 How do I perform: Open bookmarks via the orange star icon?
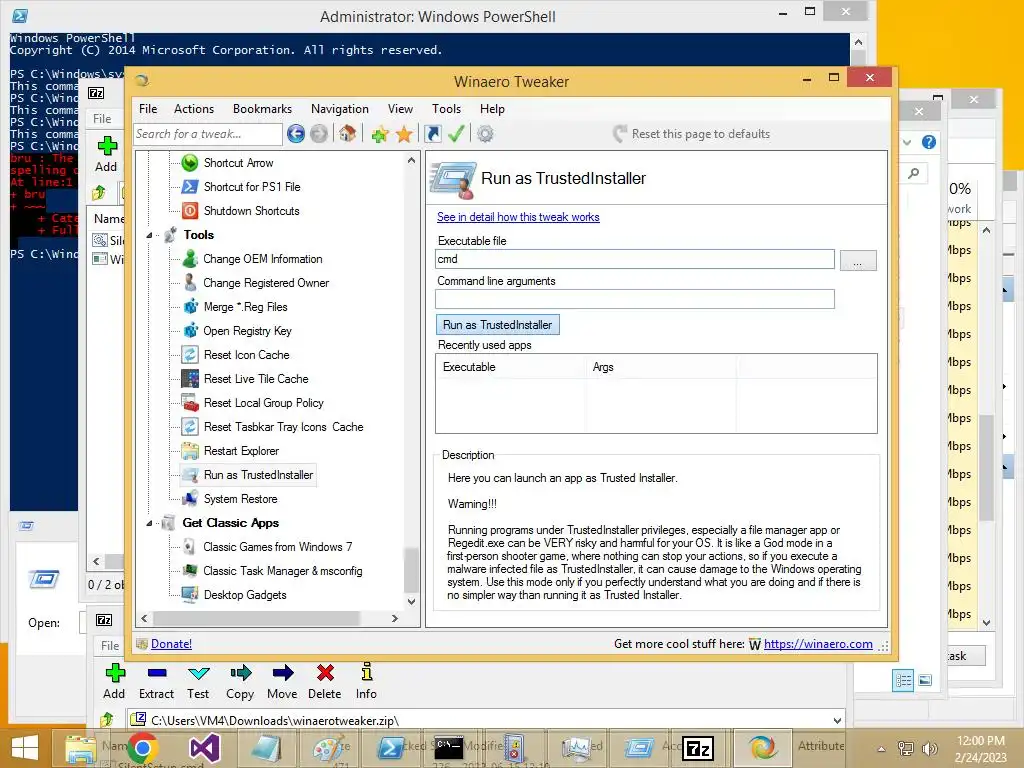tap(404, 134)
